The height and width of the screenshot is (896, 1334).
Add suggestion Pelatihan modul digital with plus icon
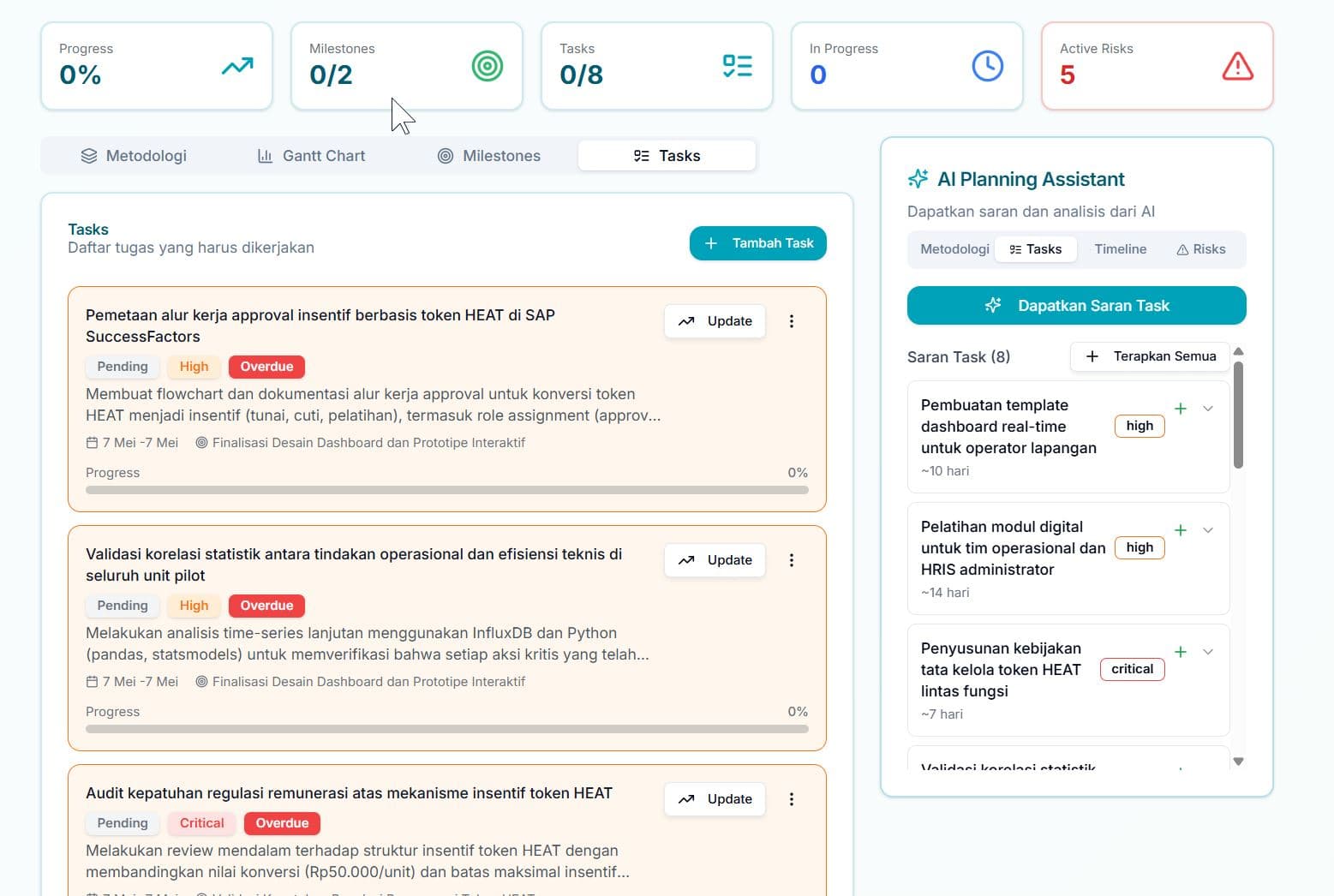pyautogui.click(x=1181, y=530)
